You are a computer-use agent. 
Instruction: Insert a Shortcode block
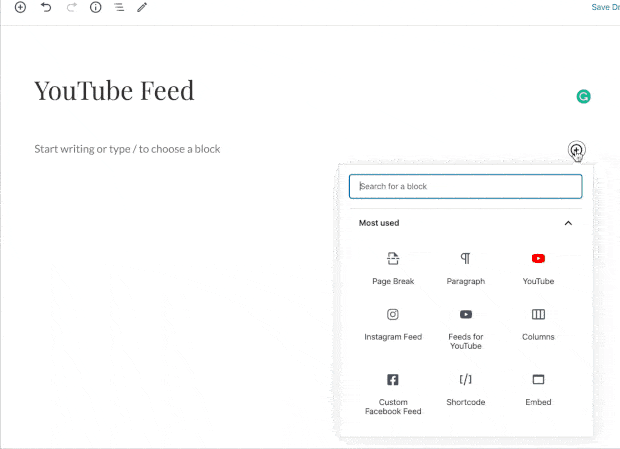pyautogui.click(x=465, y=389)
